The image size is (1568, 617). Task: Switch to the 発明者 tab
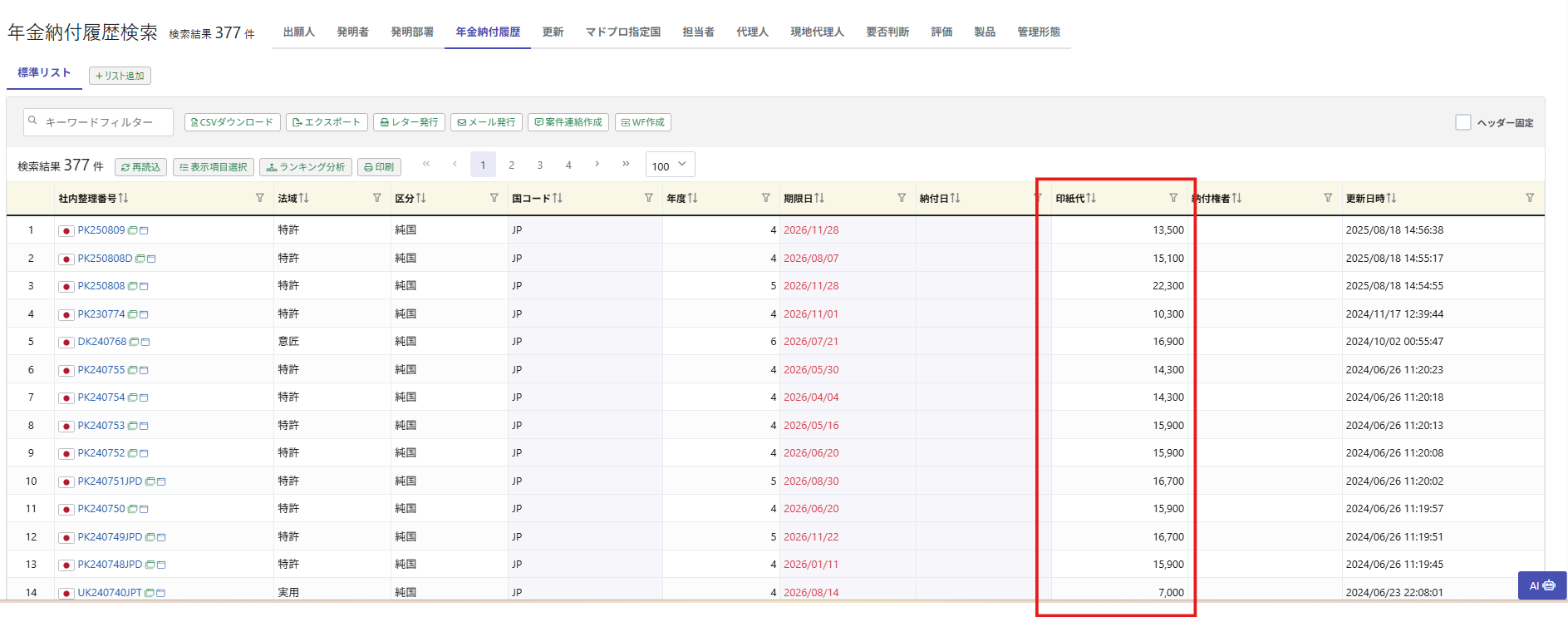[352, 32]
